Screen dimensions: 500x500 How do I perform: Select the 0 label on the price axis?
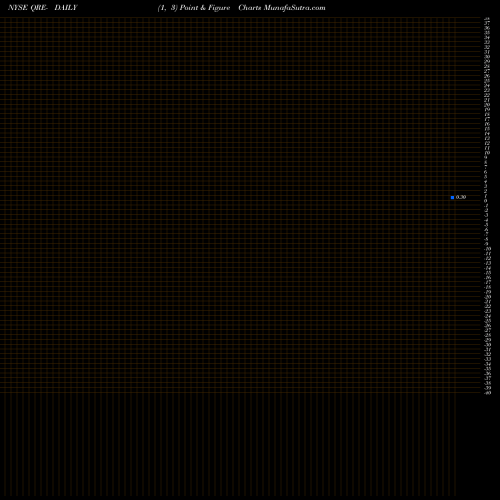pyautogui.click(x=486, y=200)
